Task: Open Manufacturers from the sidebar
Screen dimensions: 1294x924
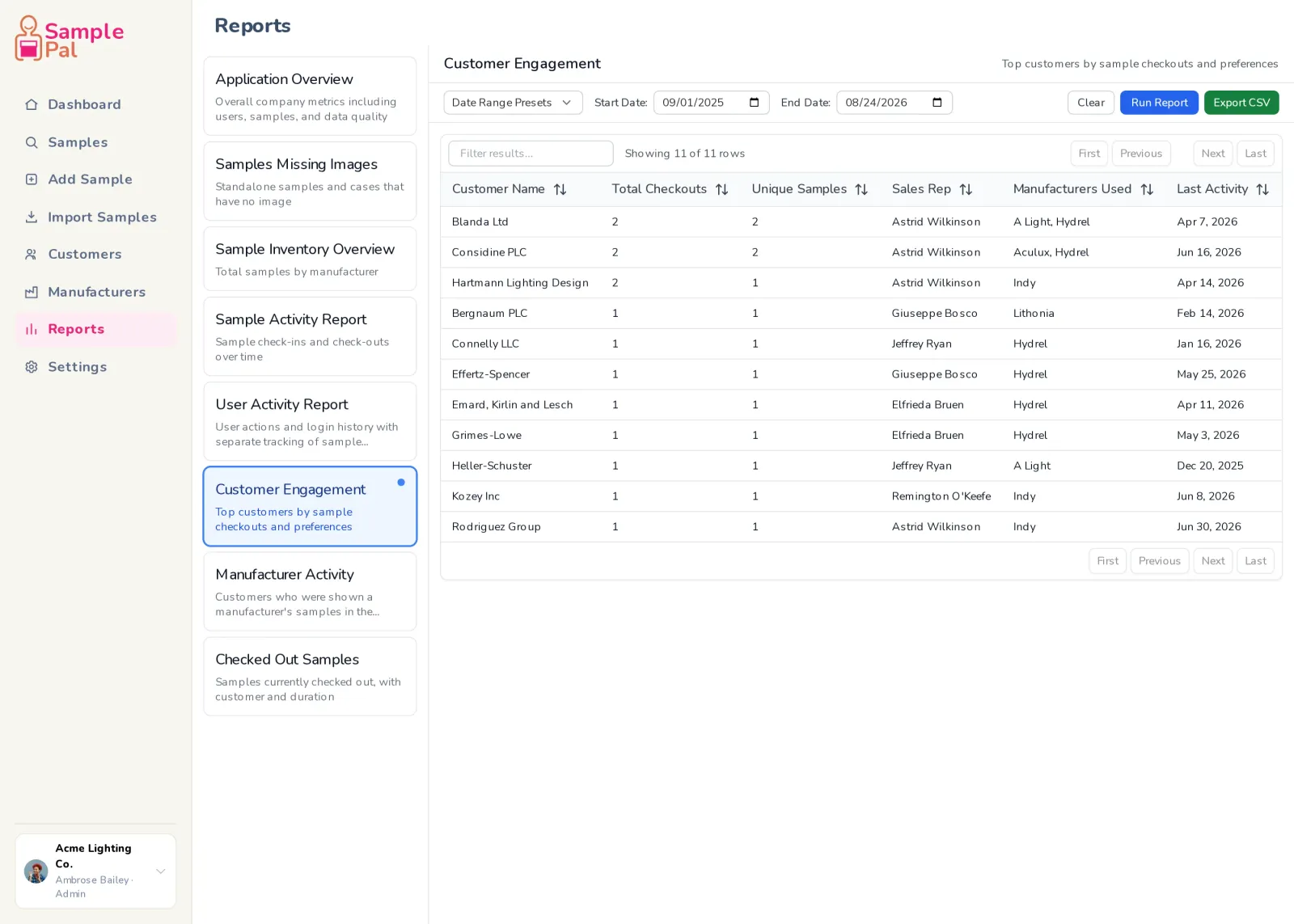Action: pyautogui.click(x=95, y=292)
